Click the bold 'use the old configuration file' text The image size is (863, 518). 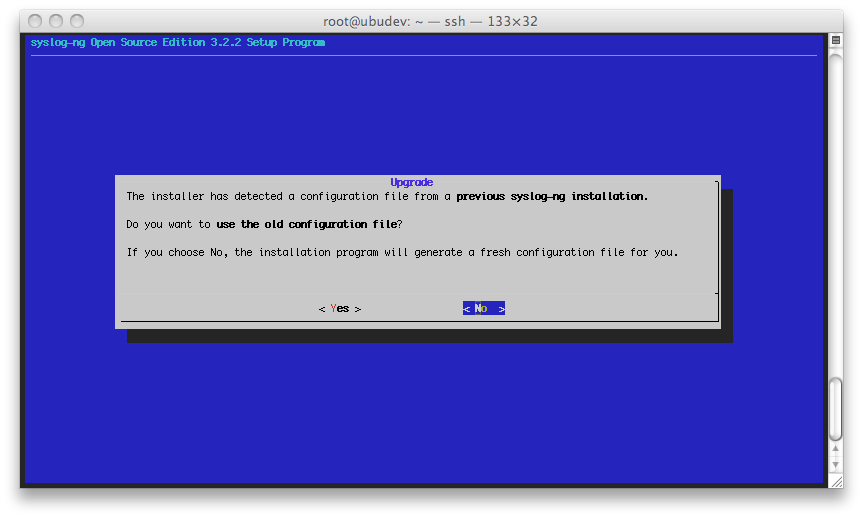tap(307, 225)
